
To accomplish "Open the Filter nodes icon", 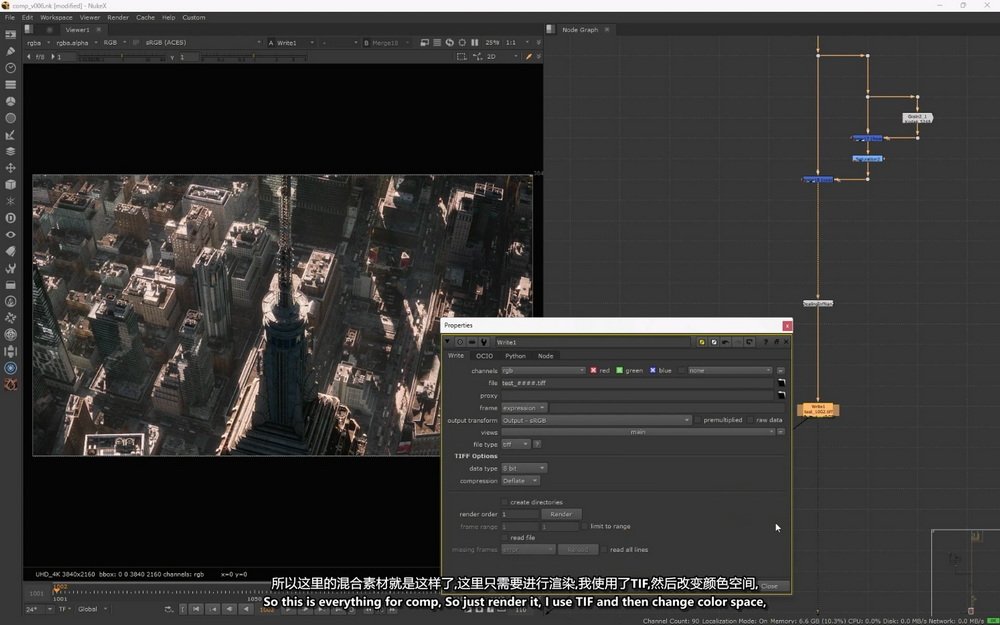I will point(10,118).
